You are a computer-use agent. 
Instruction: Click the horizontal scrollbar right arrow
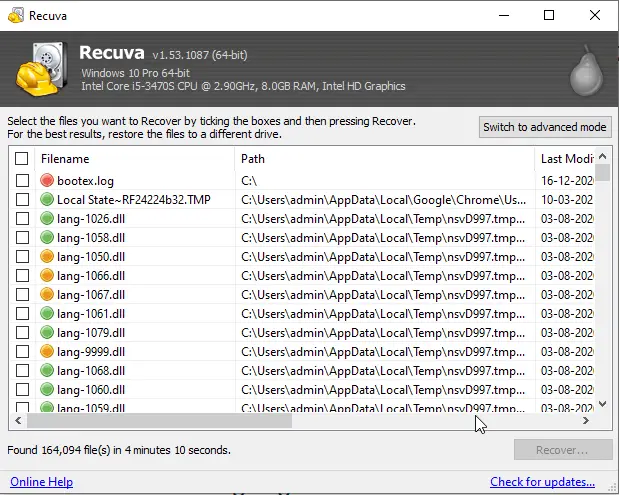586,421
